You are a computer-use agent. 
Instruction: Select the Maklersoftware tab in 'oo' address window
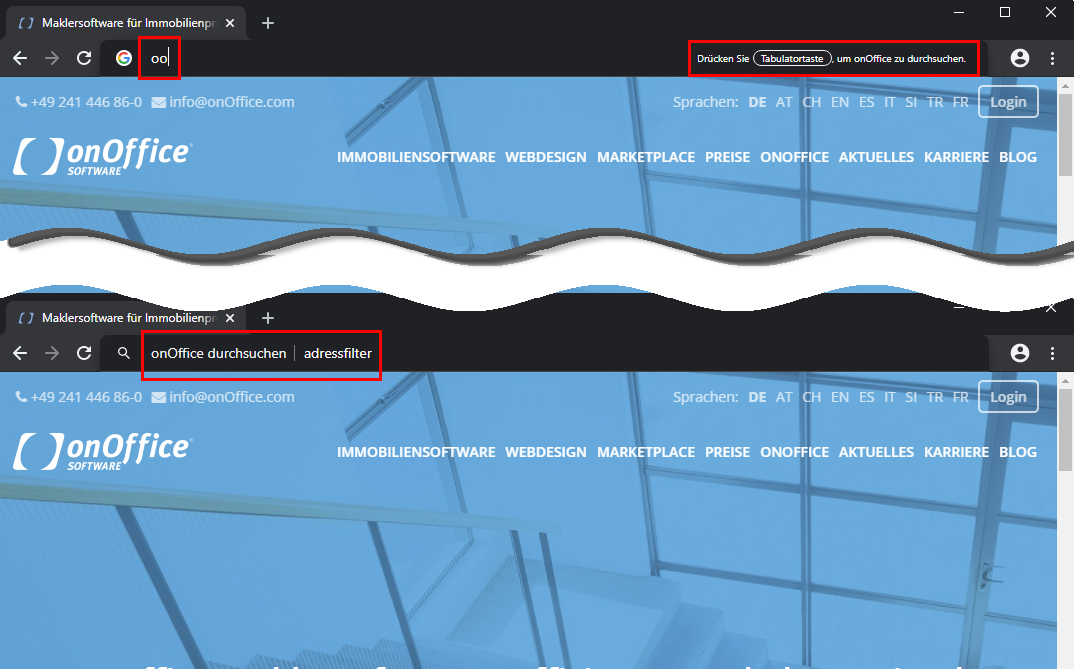coord(127,23)
